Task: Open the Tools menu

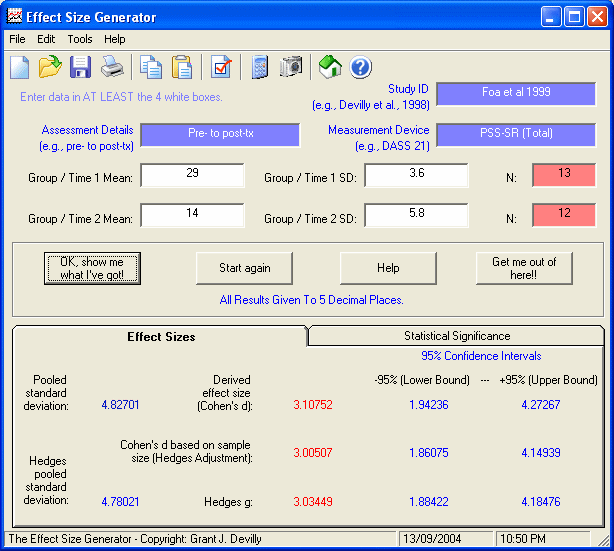Action: pos(80,39)
